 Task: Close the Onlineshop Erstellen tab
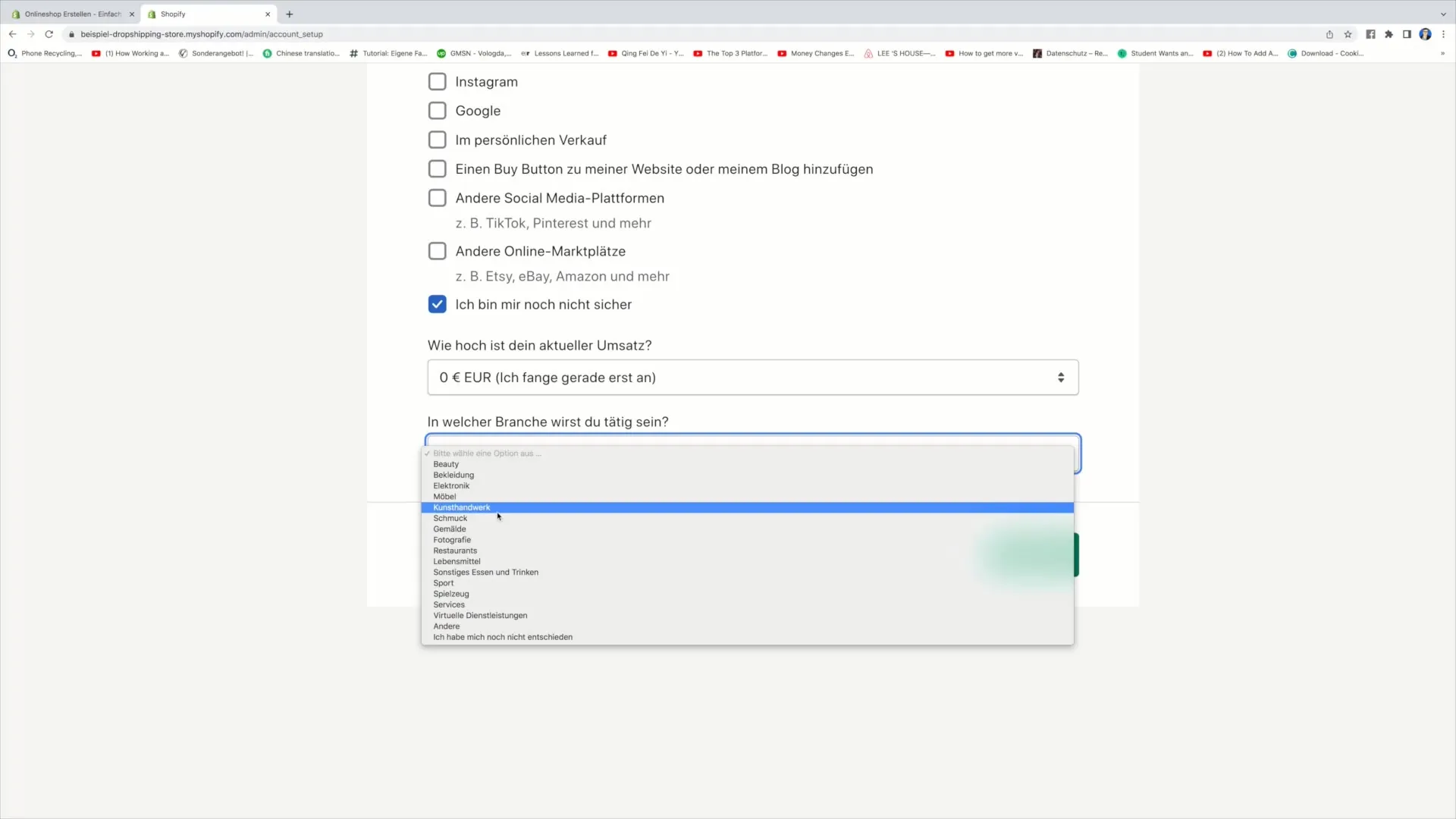click(131, 14)
